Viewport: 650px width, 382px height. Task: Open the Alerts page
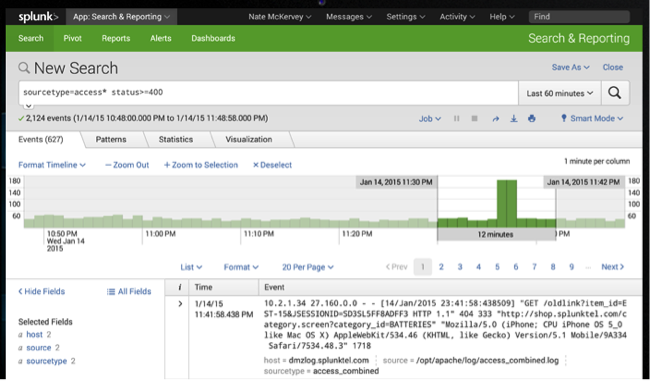click(x=160, y=39)
